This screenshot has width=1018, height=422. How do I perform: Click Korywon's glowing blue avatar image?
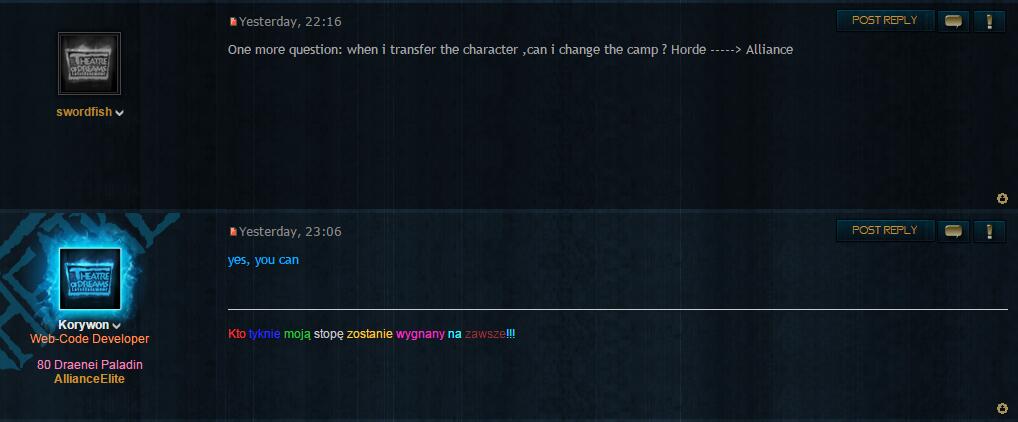click(90, 279)
